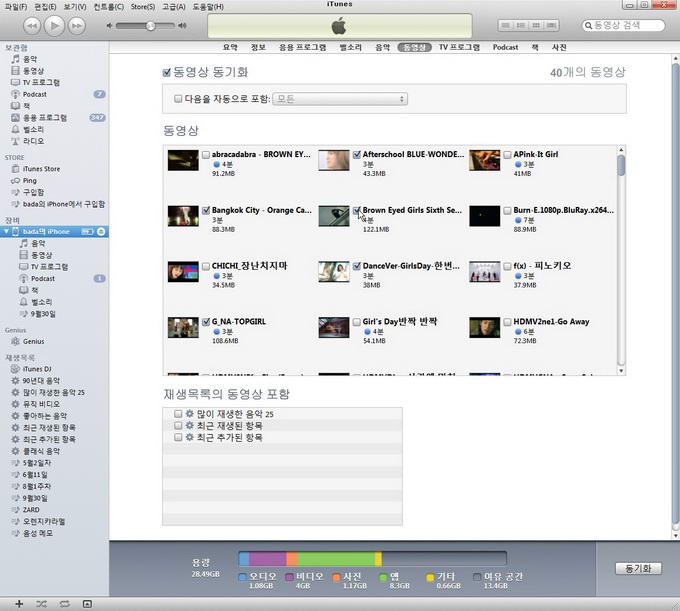Screen dimensions: 680x611
Task: Open the 파일(F) menu
Action: 16,7
